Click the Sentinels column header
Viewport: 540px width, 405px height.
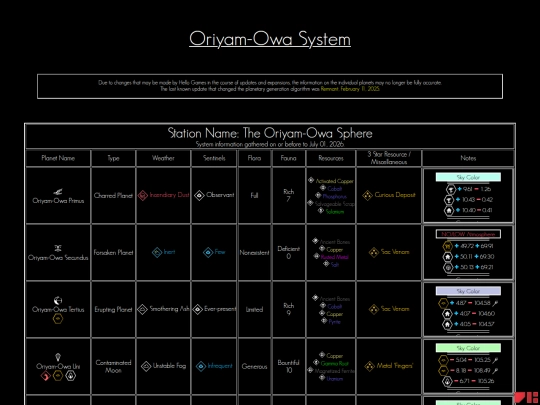214,158
